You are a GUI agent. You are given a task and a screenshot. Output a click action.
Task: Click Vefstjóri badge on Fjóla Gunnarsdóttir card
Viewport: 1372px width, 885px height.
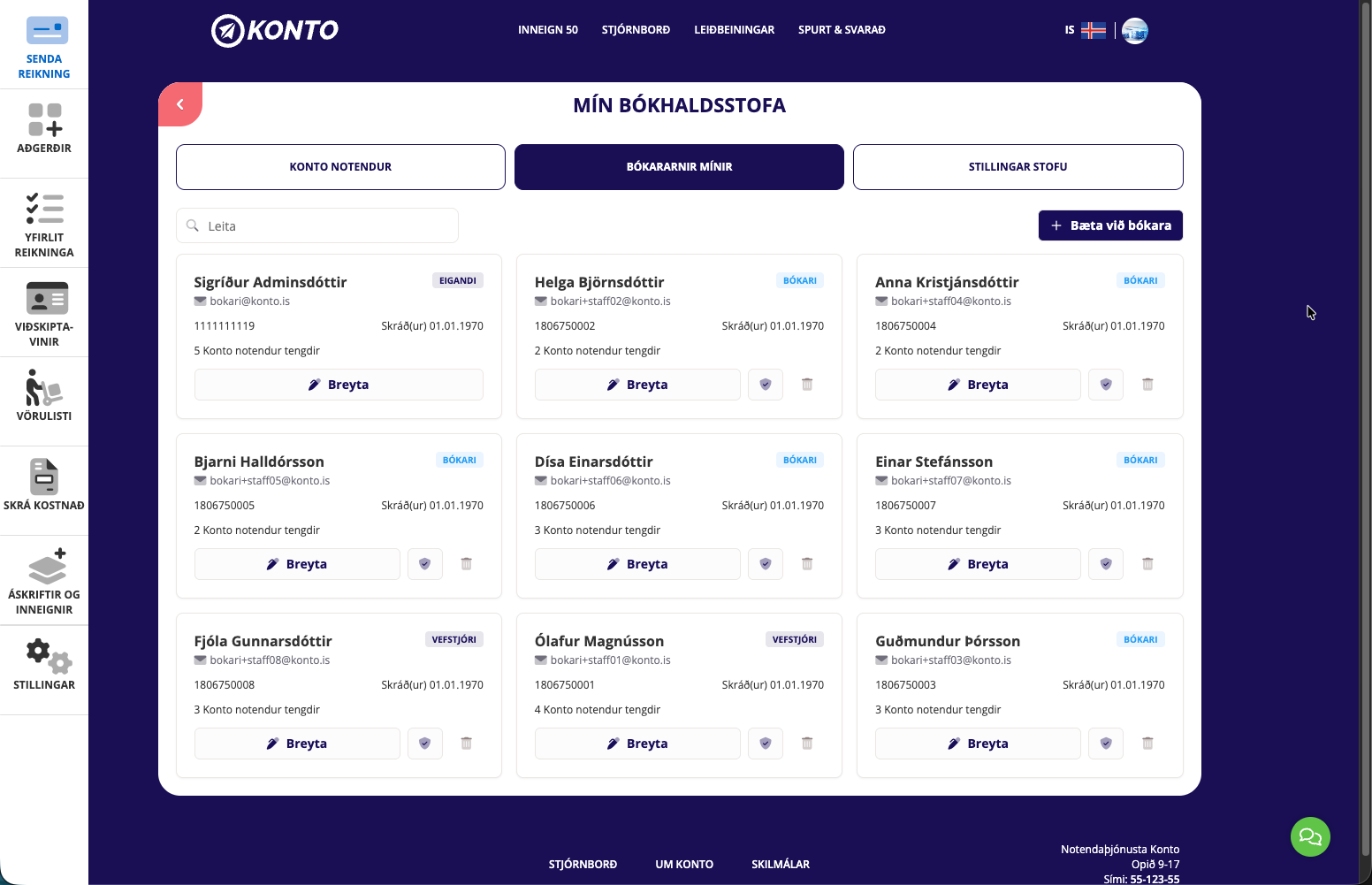coord(454,639)
